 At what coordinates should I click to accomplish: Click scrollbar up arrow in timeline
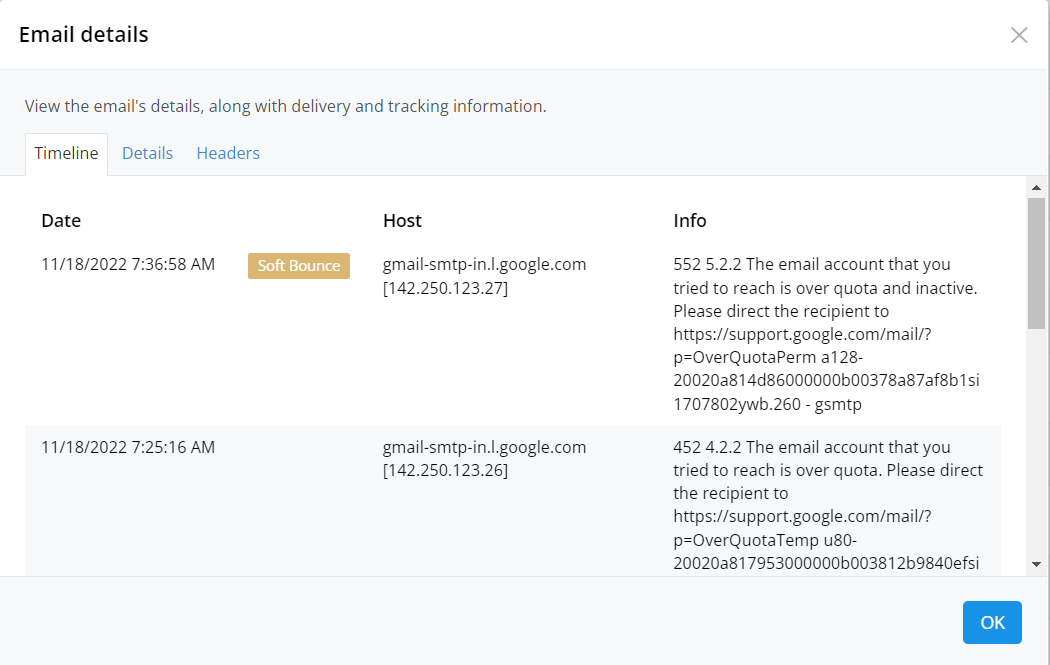(x=1036, y=188)
